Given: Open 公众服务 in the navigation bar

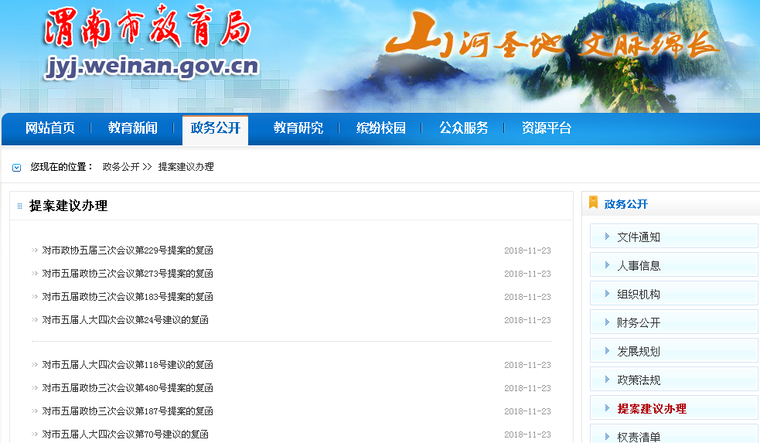Looking at the screenshot, I should tap(463, 128).
